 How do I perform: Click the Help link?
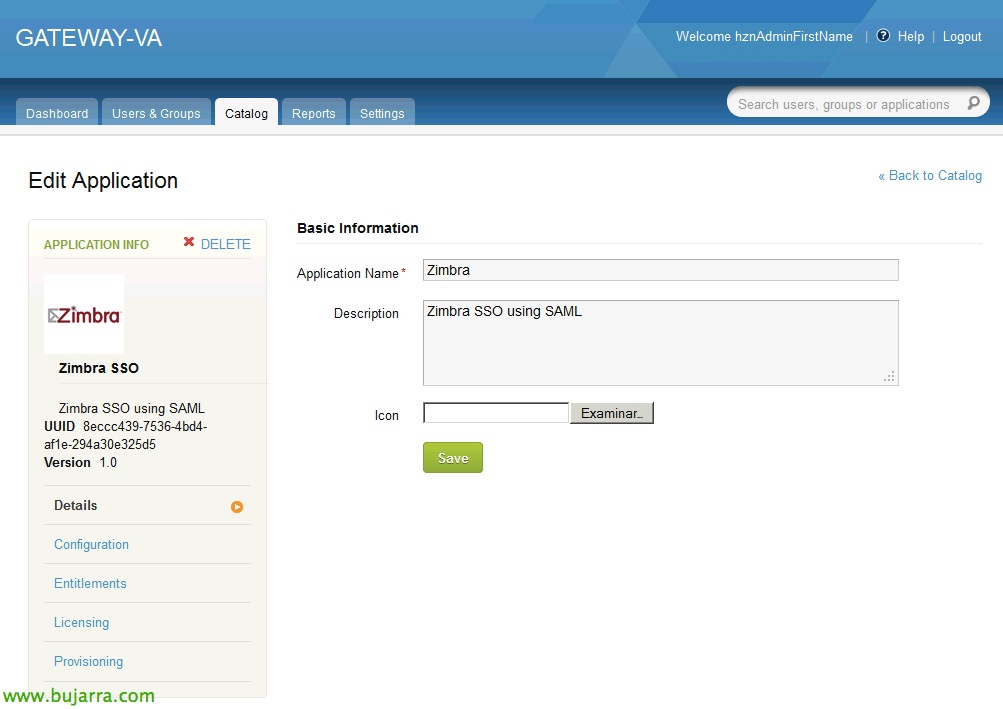coord(910,36)
